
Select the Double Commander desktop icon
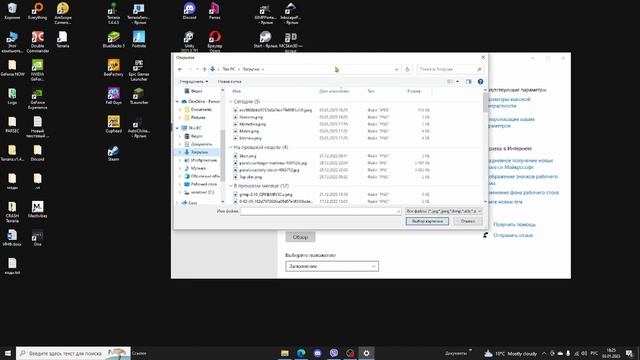click(x=38, y=42)
